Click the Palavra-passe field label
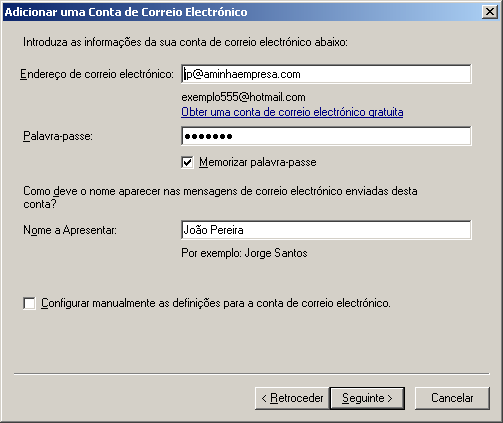The image size is (503, 423). pyautogui.click(x=58, y=136)
